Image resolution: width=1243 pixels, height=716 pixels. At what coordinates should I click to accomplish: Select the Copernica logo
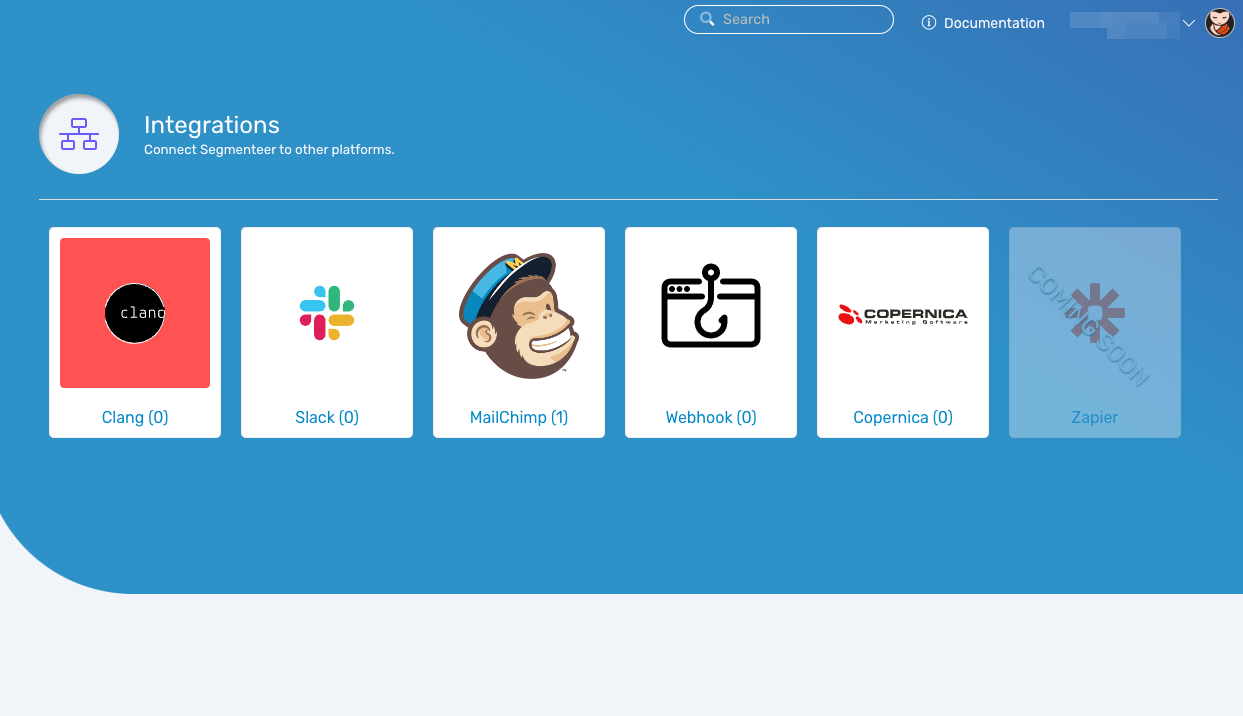pos(903,315)
